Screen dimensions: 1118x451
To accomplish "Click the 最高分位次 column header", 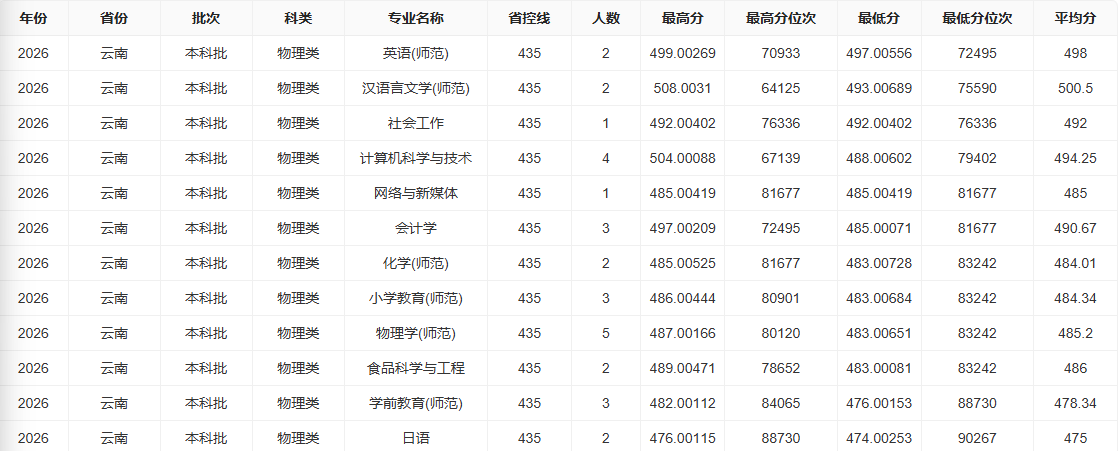I will point(781,19).
